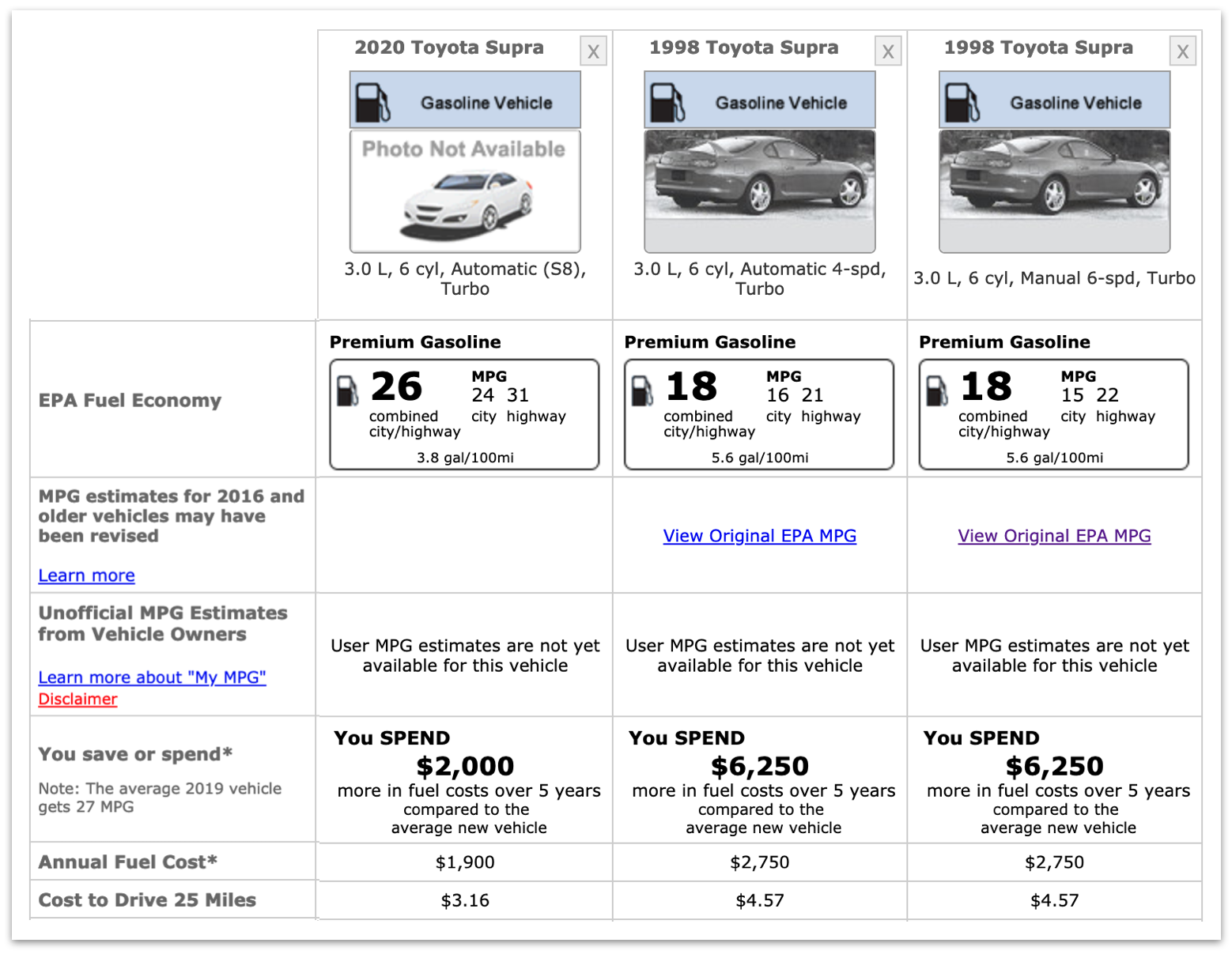
Task: Click the 26 combined MPG value
Action: (396, 387)
